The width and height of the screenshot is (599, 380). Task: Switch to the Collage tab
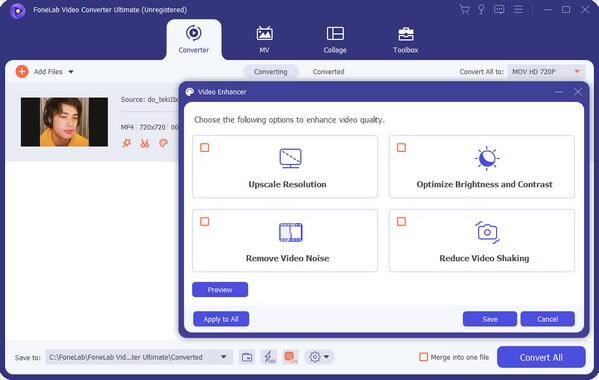[335, 40]
